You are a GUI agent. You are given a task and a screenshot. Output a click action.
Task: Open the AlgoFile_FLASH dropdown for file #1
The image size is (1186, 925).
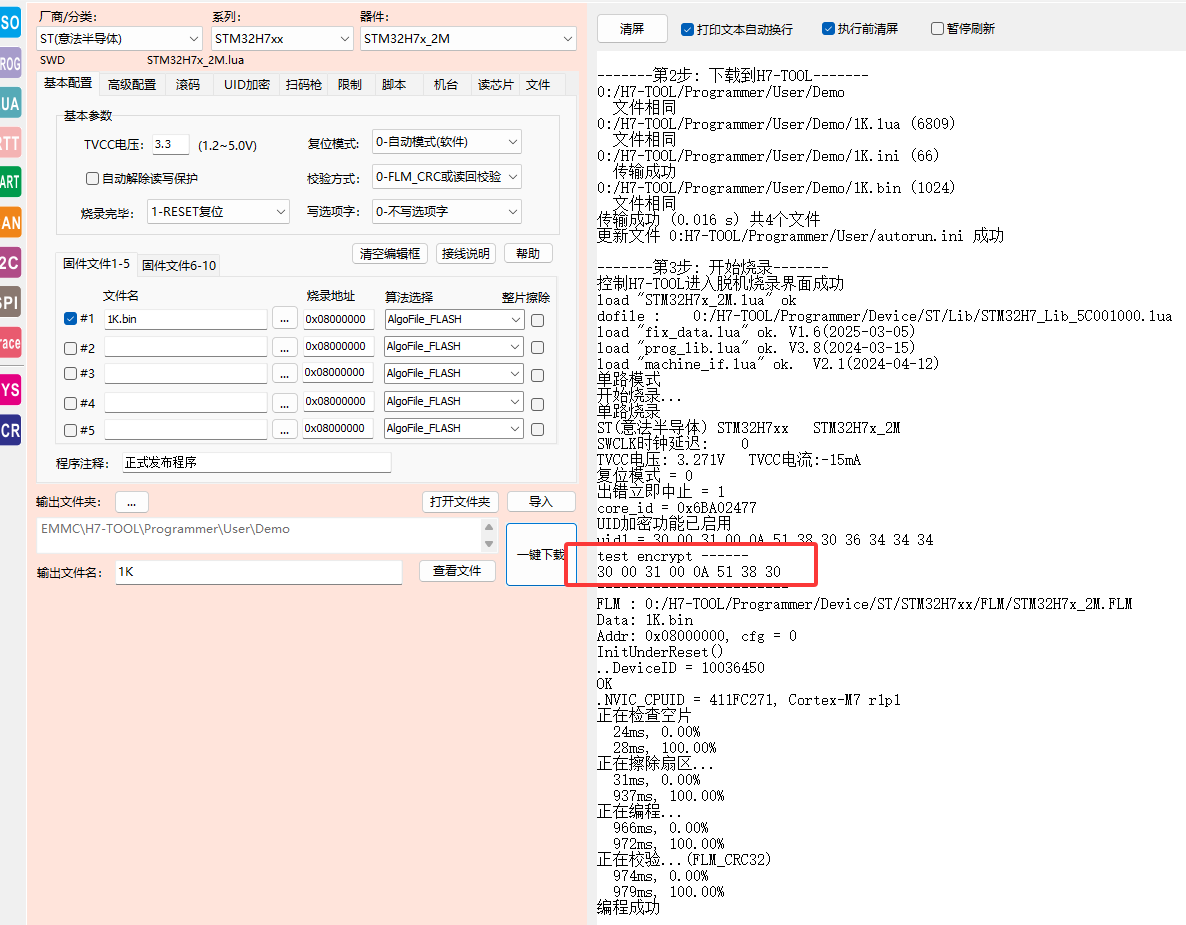tap(454, 319)
